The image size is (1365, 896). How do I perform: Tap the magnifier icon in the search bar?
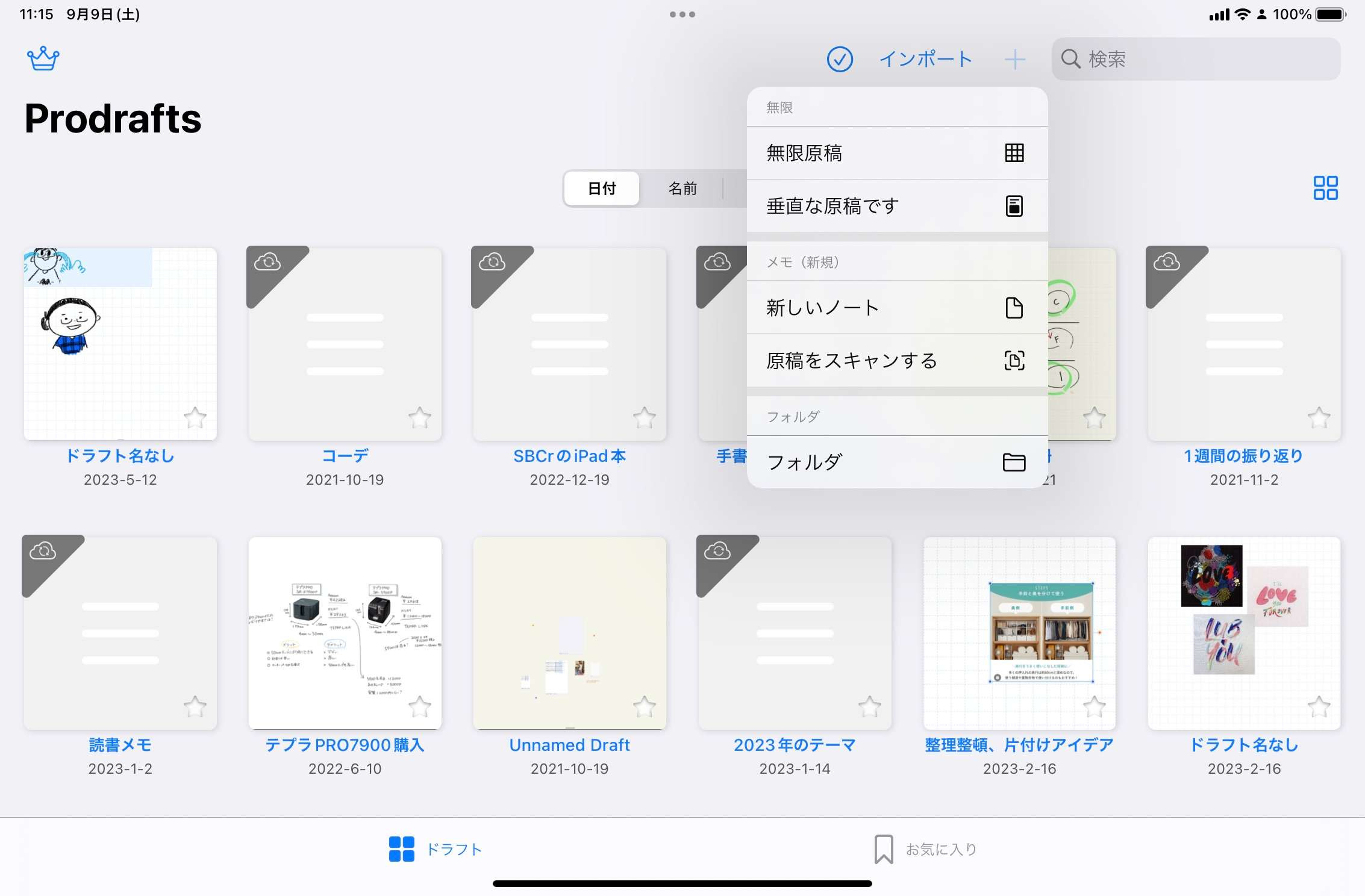(1071, 58)
